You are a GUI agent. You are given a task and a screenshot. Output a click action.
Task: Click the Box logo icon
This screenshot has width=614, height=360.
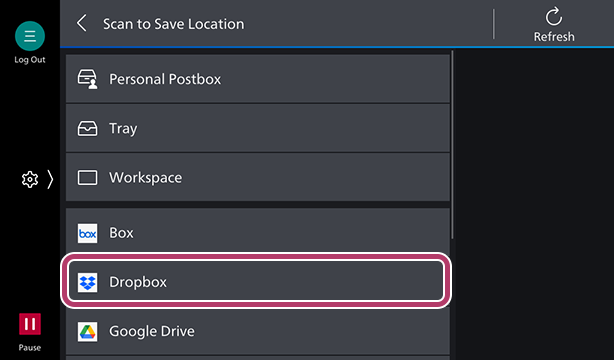[87, 233]
